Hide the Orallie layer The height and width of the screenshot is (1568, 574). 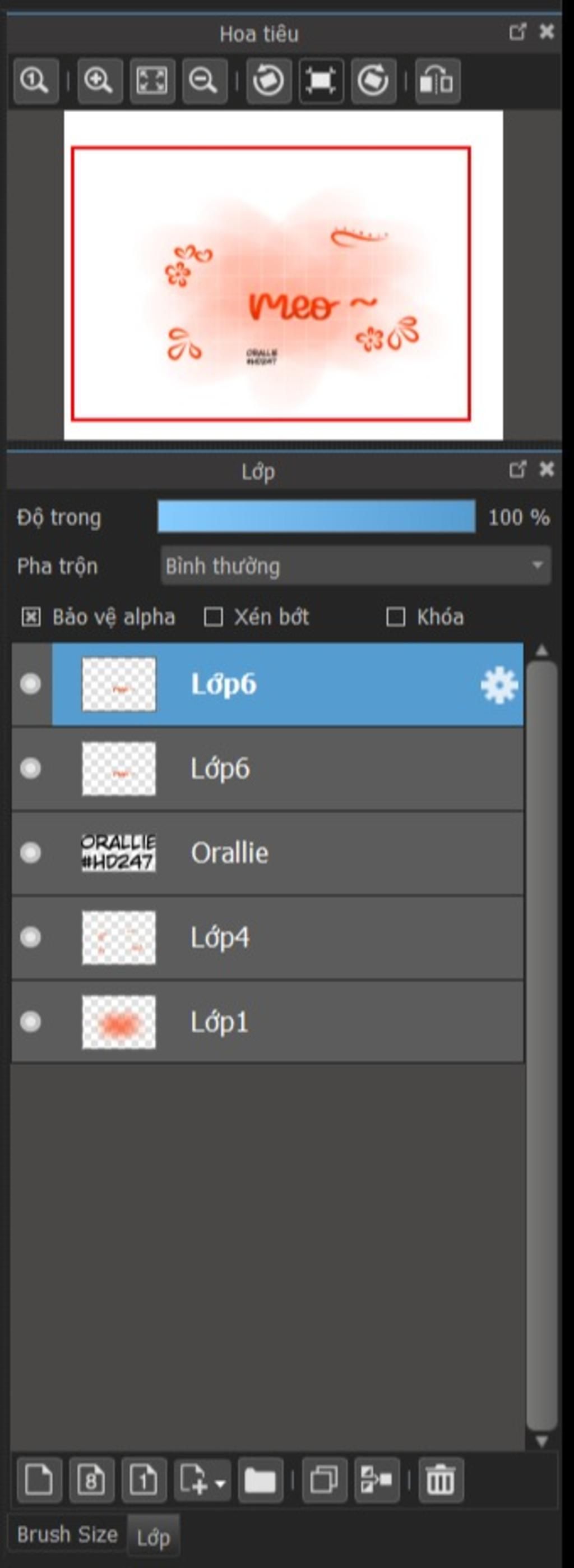[30, 852]
